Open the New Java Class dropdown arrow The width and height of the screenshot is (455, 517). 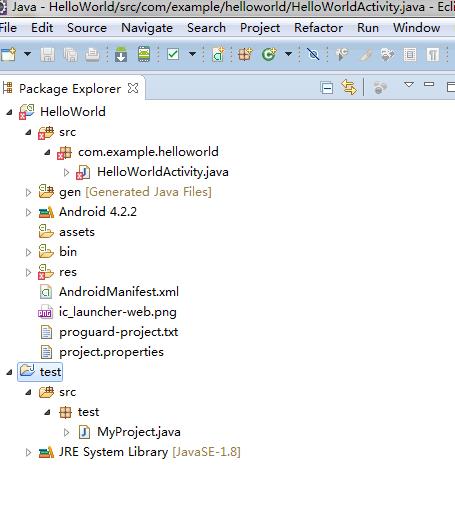point(289,53)
